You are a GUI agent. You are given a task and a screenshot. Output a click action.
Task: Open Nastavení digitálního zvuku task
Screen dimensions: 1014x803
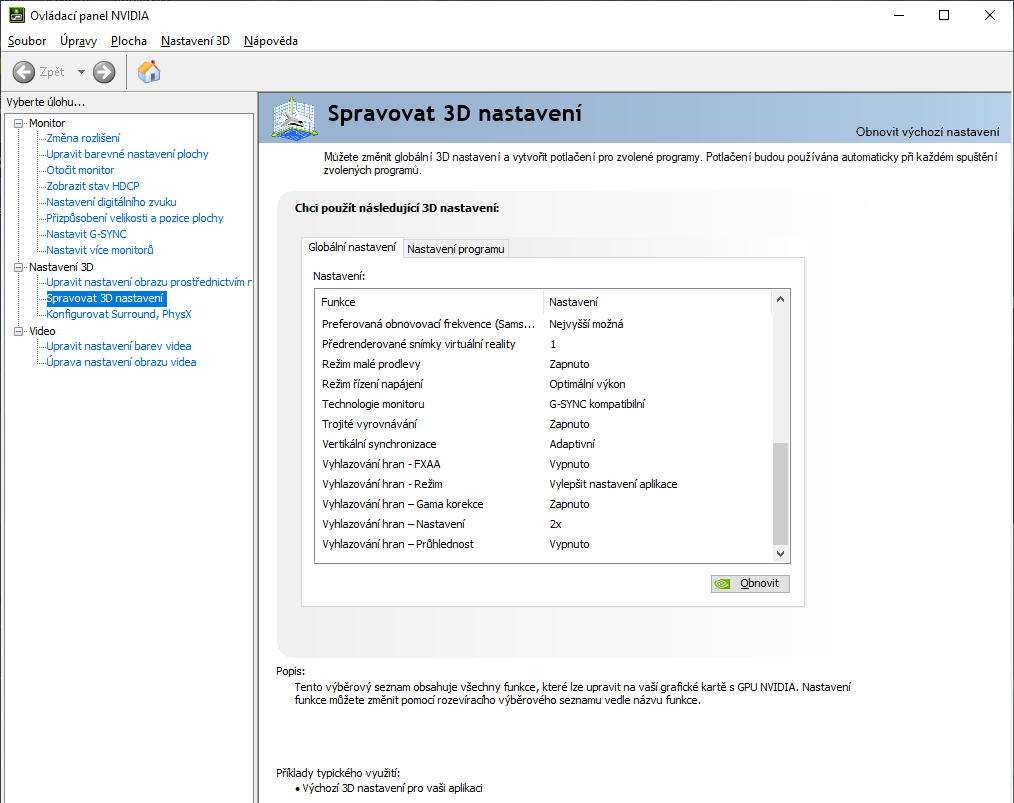point(111,202)
